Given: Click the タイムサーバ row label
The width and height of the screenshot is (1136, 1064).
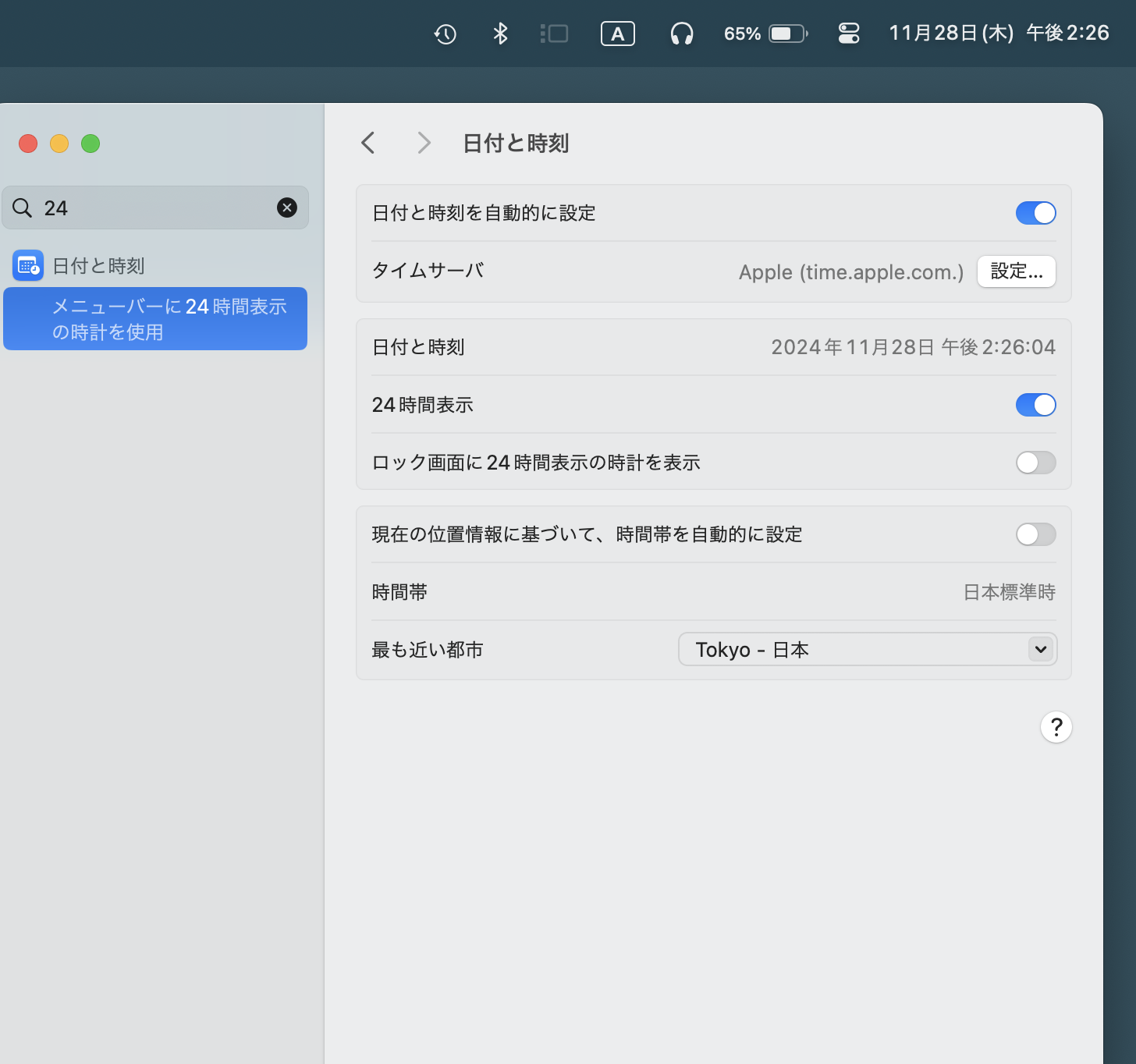Looking at the screenshot, I should (x=428, y=271).
